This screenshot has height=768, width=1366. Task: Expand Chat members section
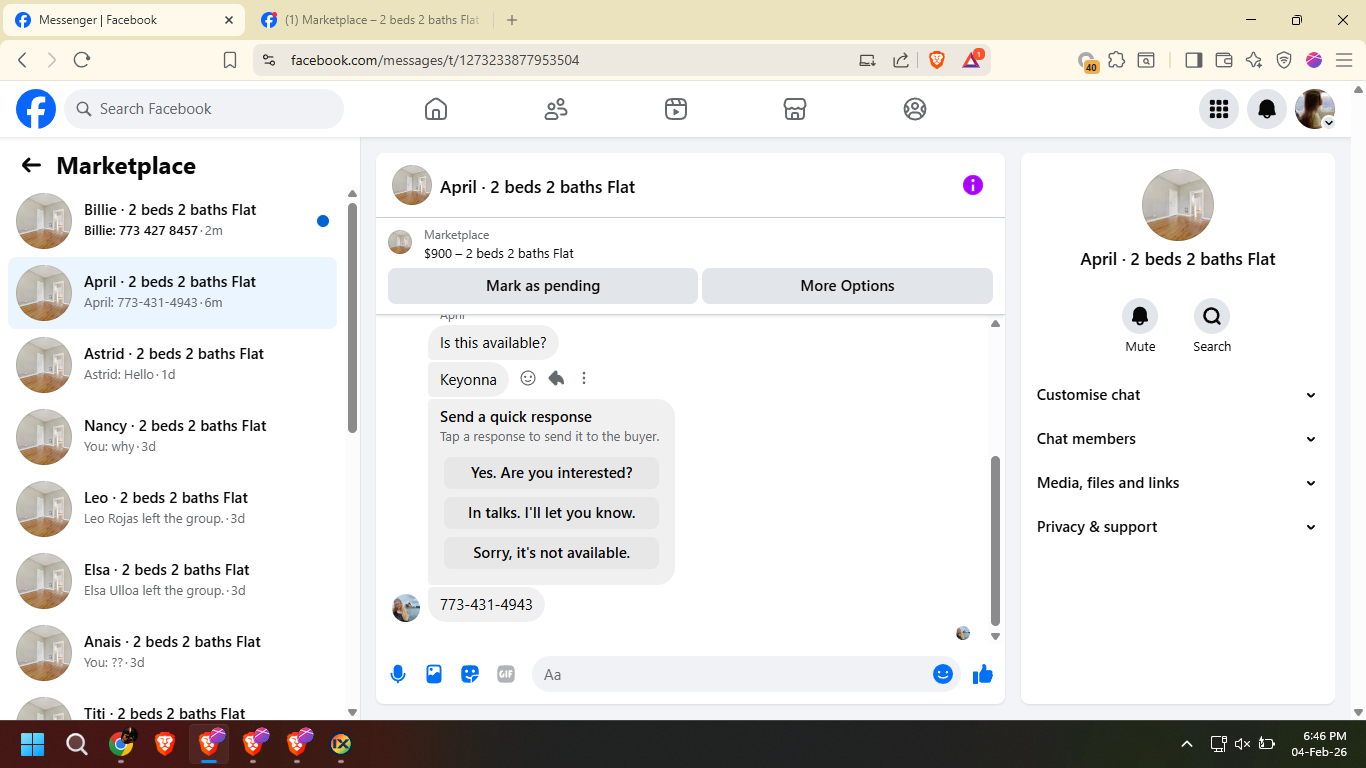[1177, 439]
